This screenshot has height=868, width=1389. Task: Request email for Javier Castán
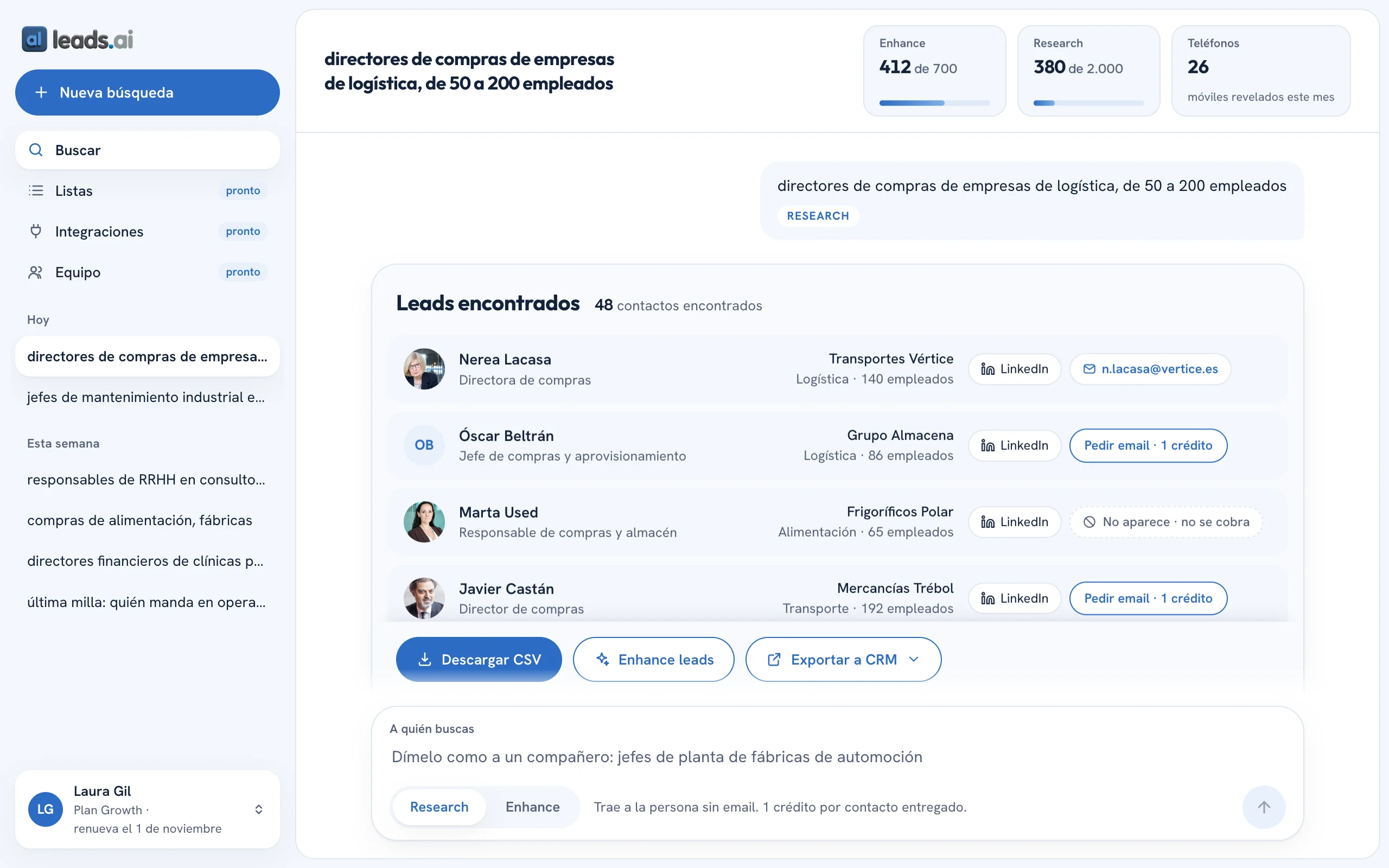[1148, 598]
